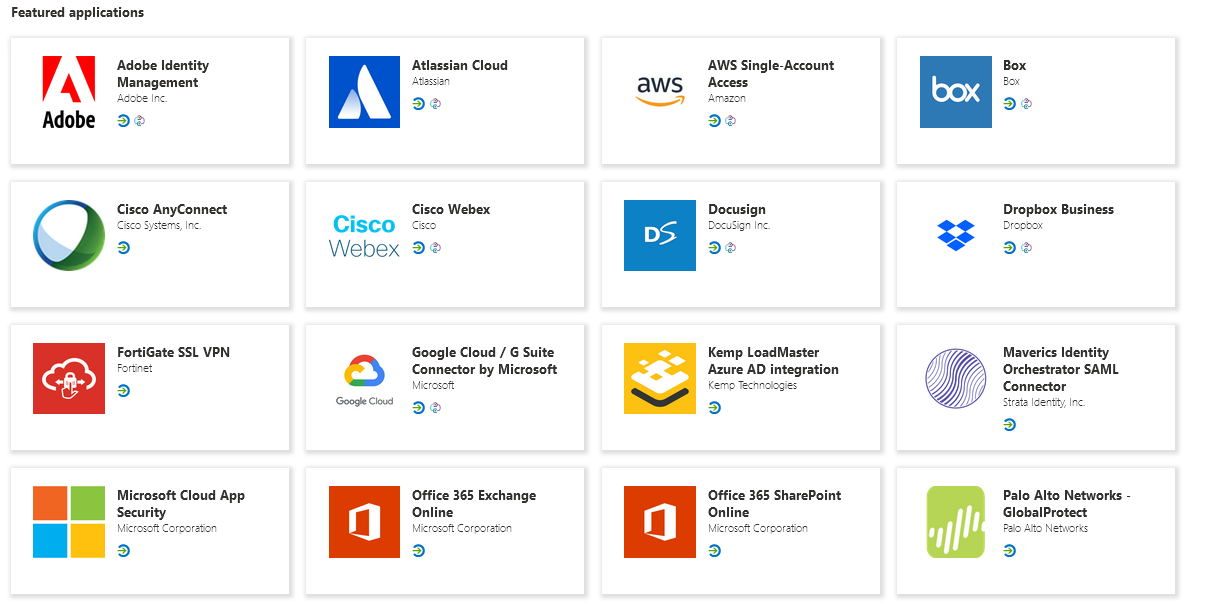Click single sign-on badge under Adobe Inc.
The image size is (1205, 607).
click(123, 120)
